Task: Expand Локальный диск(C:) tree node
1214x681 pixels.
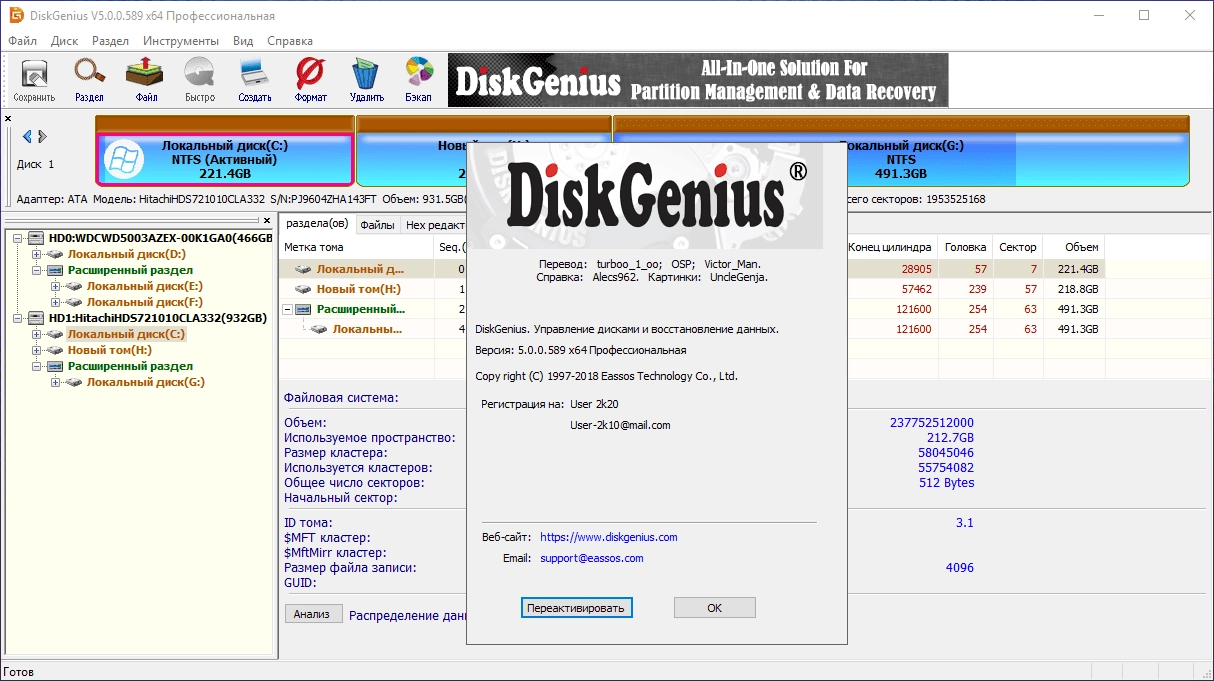Action: 37,334
